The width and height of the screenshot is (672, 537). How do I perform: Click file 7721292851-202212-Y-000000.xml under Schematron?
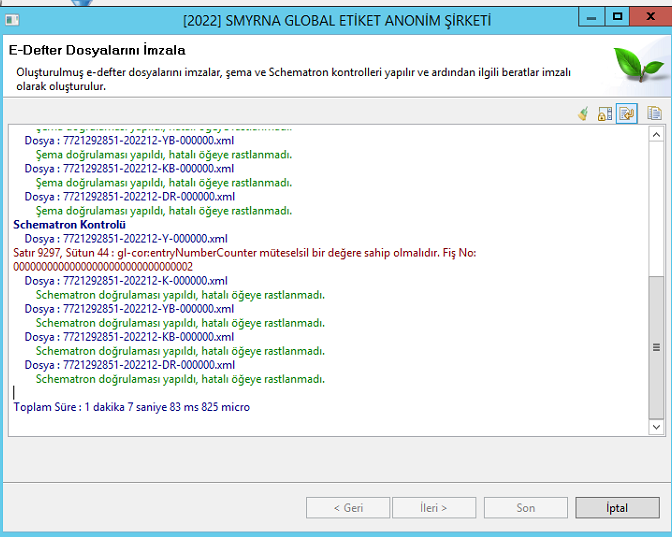click(x=126, y=239)
